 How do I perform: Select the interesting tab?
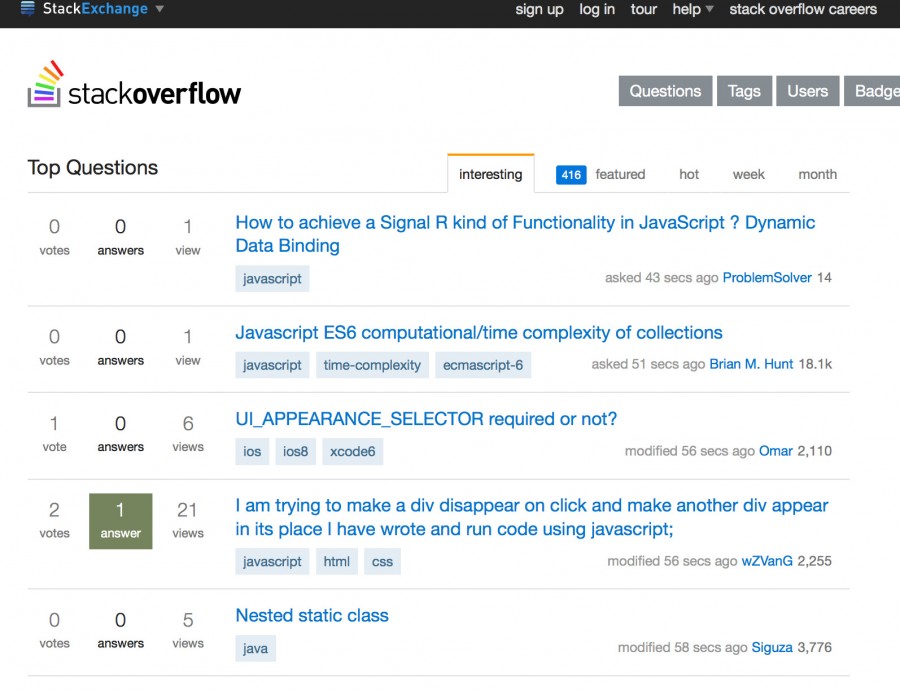(x=490, y=174)
